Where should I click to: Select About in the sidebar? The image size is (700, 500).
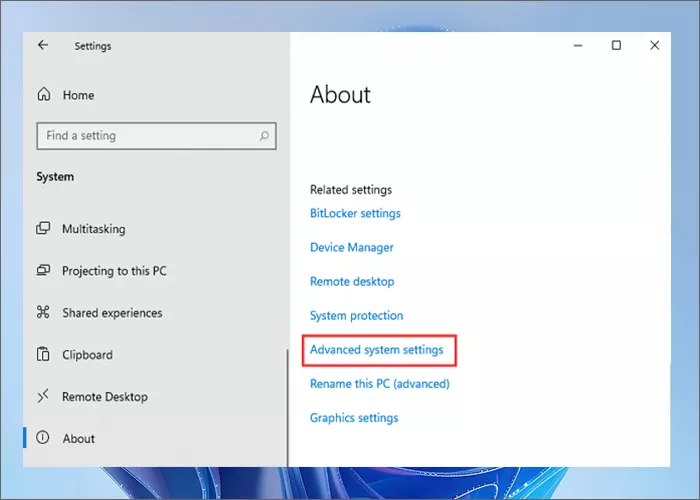click(79, 439)
